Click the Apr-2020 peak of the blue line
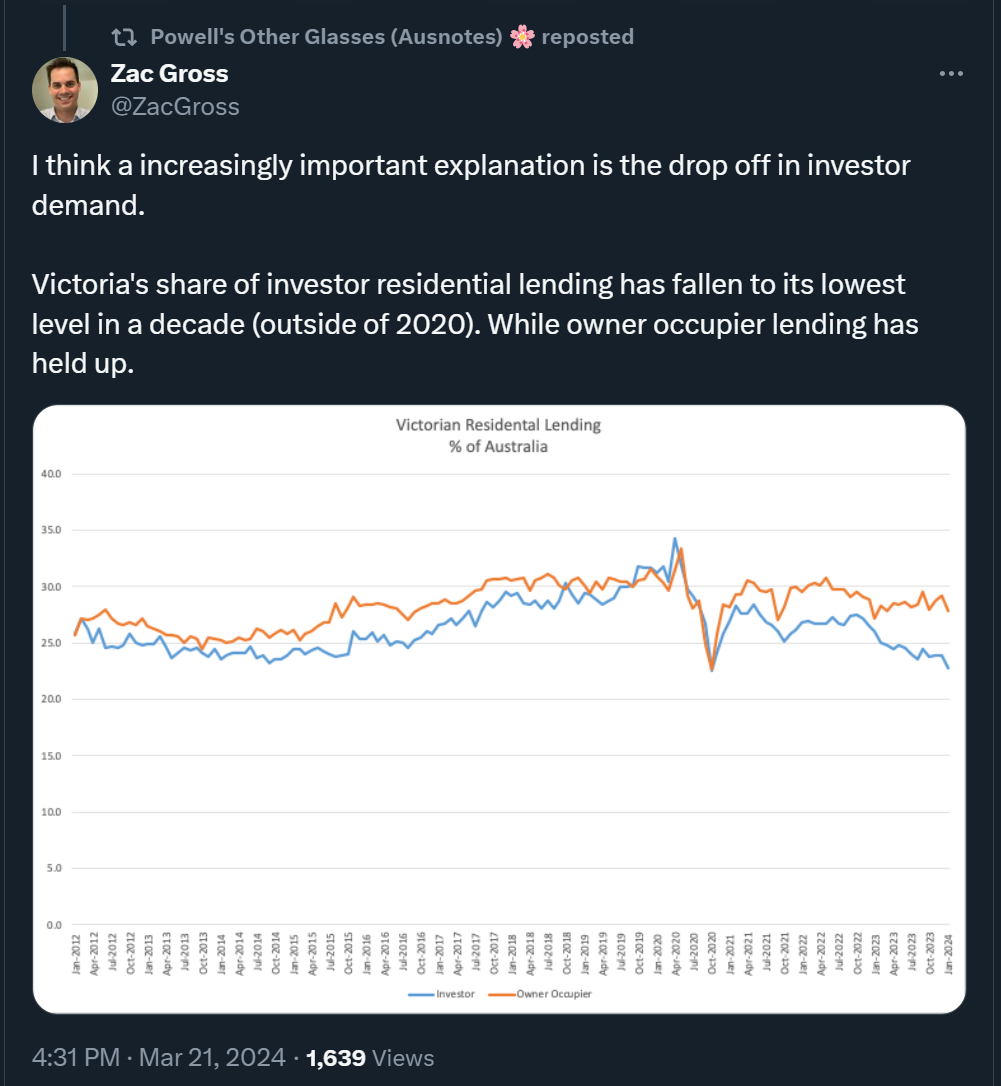 (x=675, y=538)
